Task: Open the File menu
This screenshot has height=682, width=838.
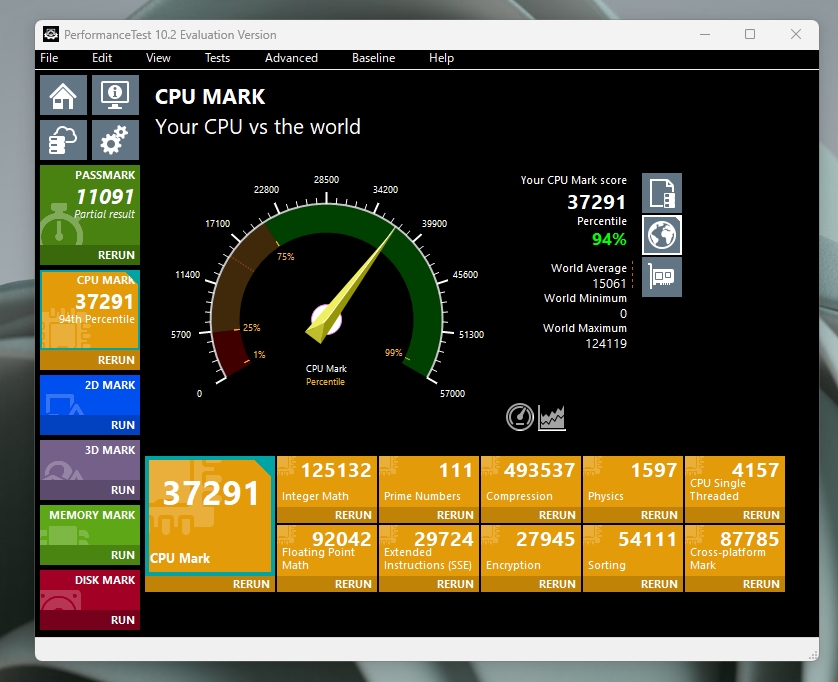Action: (49, 58)
